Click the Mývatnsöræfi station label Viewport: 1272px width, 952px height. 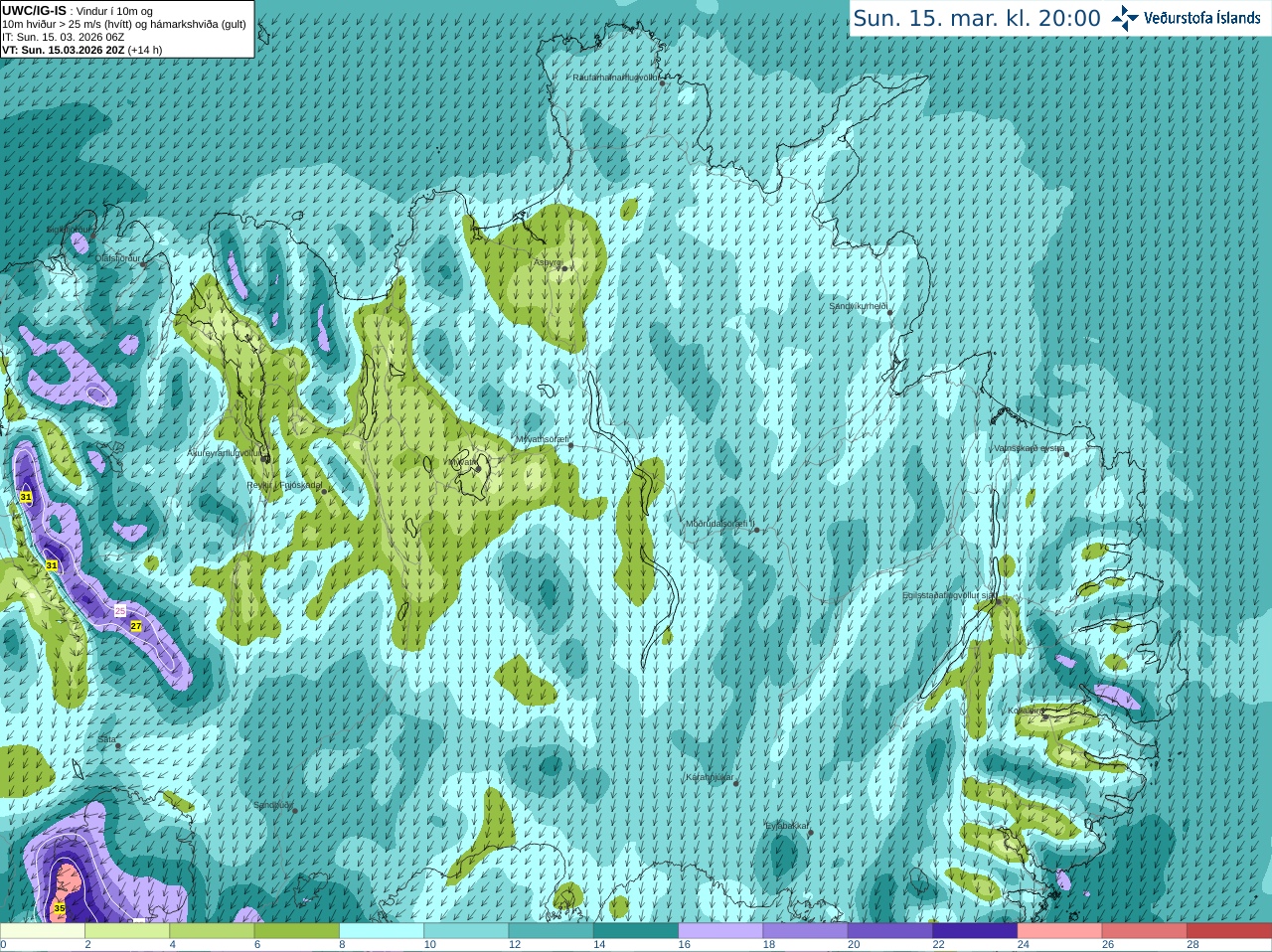542,439
